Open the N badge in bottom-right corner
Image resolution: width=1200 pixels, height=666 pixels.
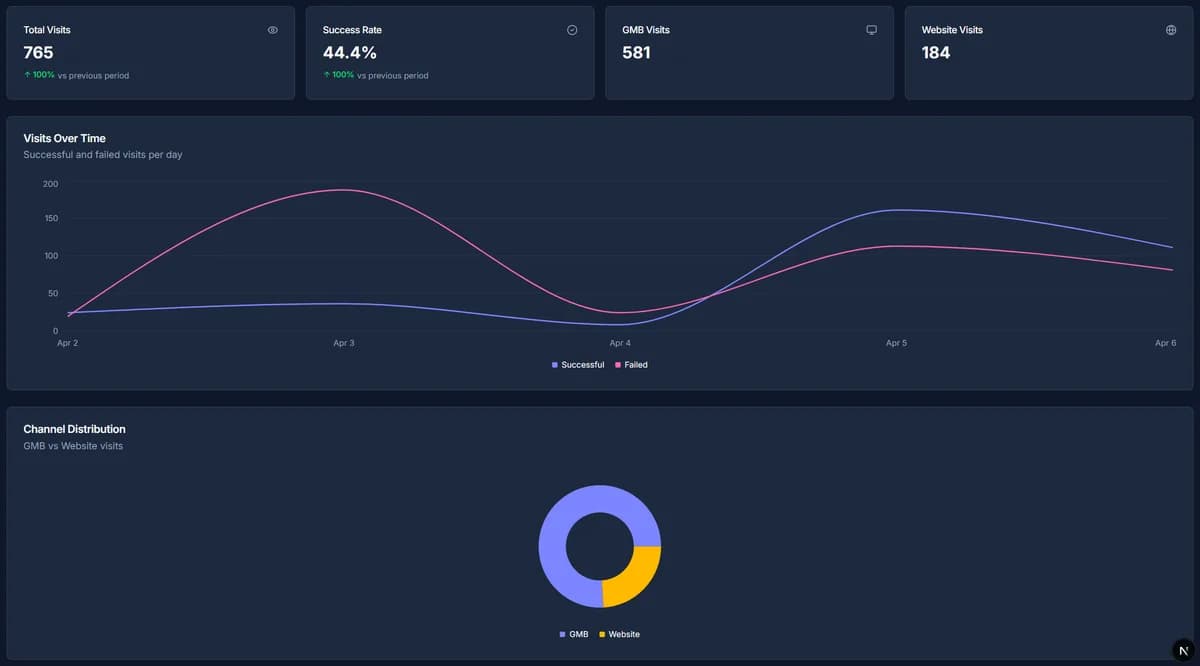(1183, 650)
